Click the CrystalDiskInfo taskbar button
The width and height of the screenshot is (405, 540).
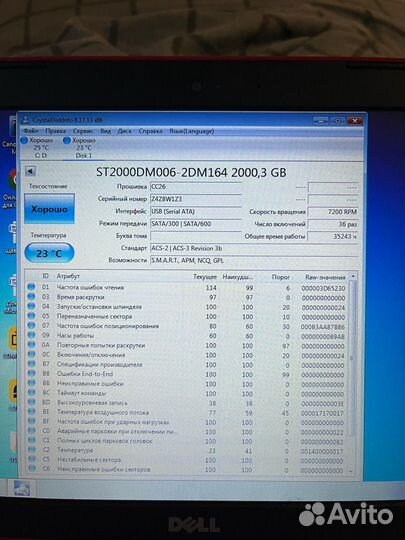[22, 488]
